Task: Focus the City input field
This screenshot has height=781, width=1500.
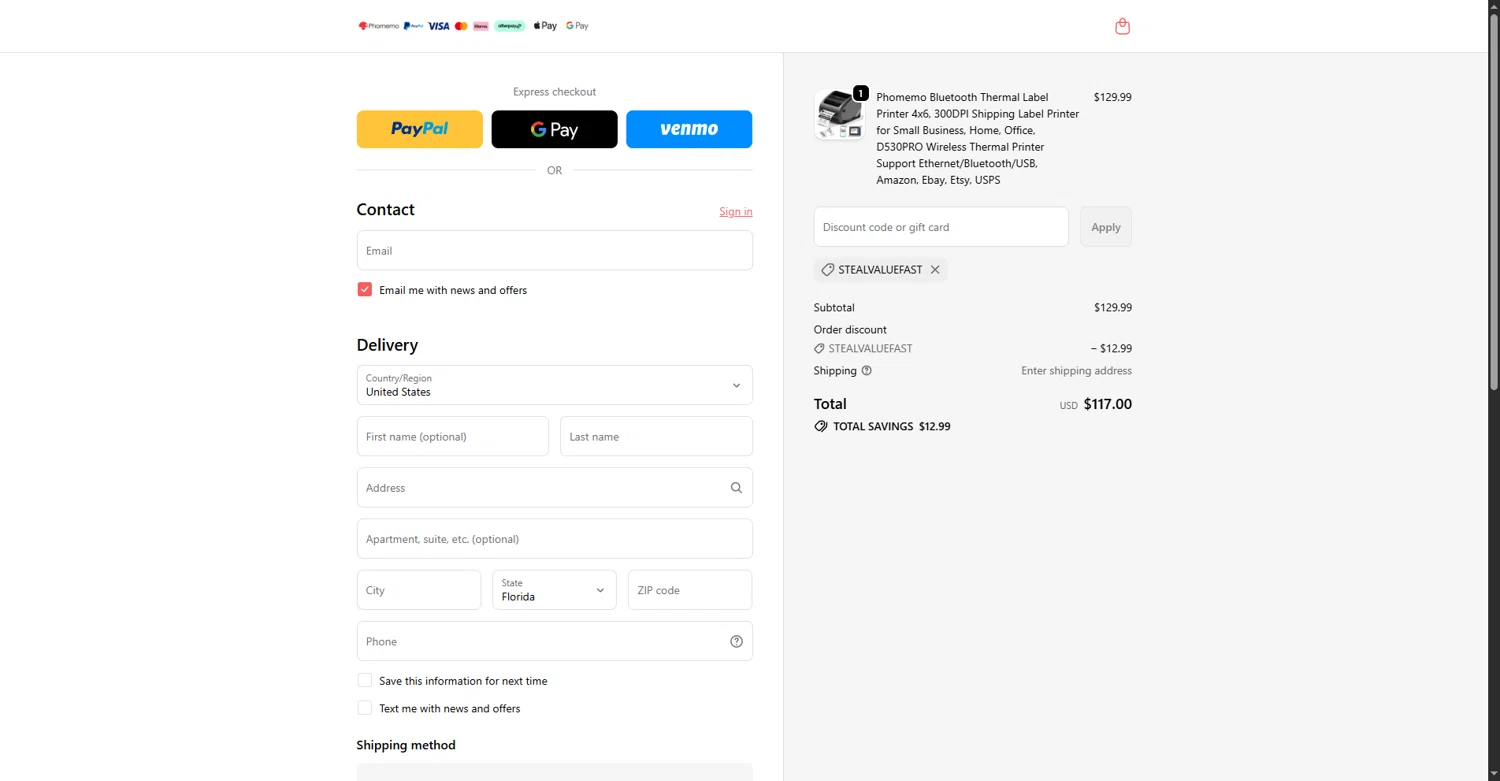Action: point(419,590)
